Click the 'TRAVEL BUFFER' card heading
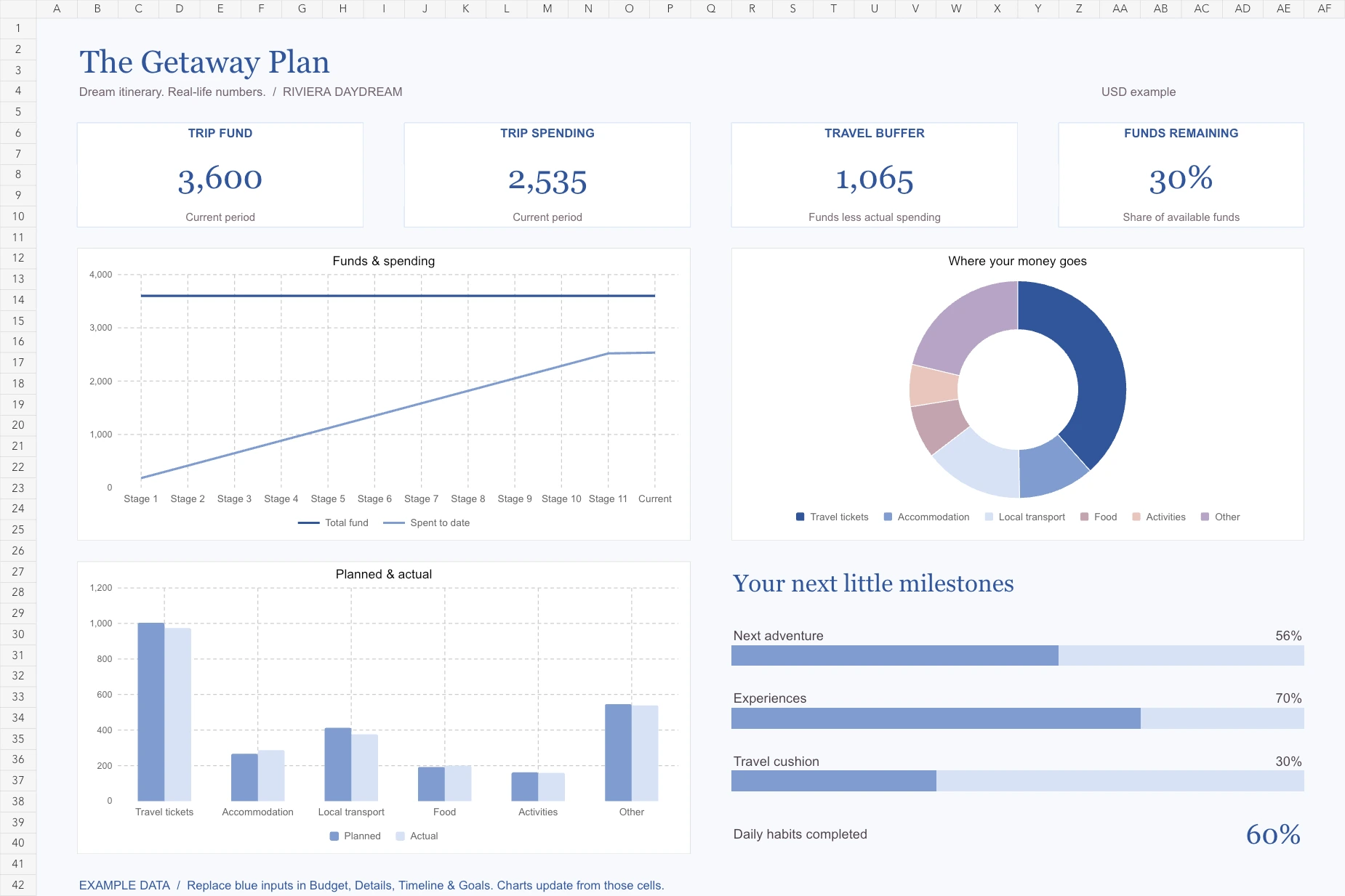This screenshot has width=1345, height=896. (x=875, y=133)
